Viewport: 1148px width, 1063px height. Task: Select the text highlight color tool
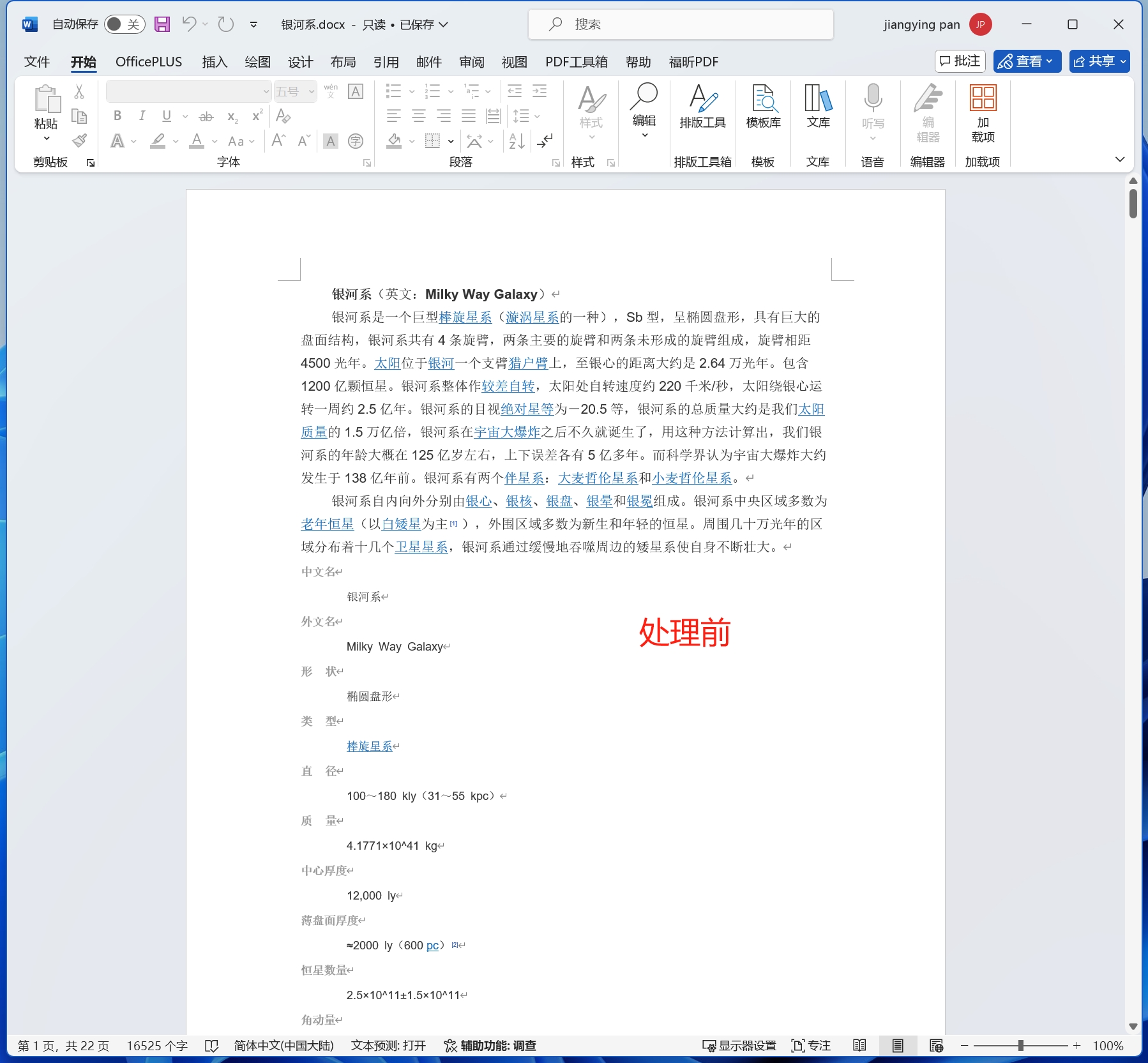(158, 141)
